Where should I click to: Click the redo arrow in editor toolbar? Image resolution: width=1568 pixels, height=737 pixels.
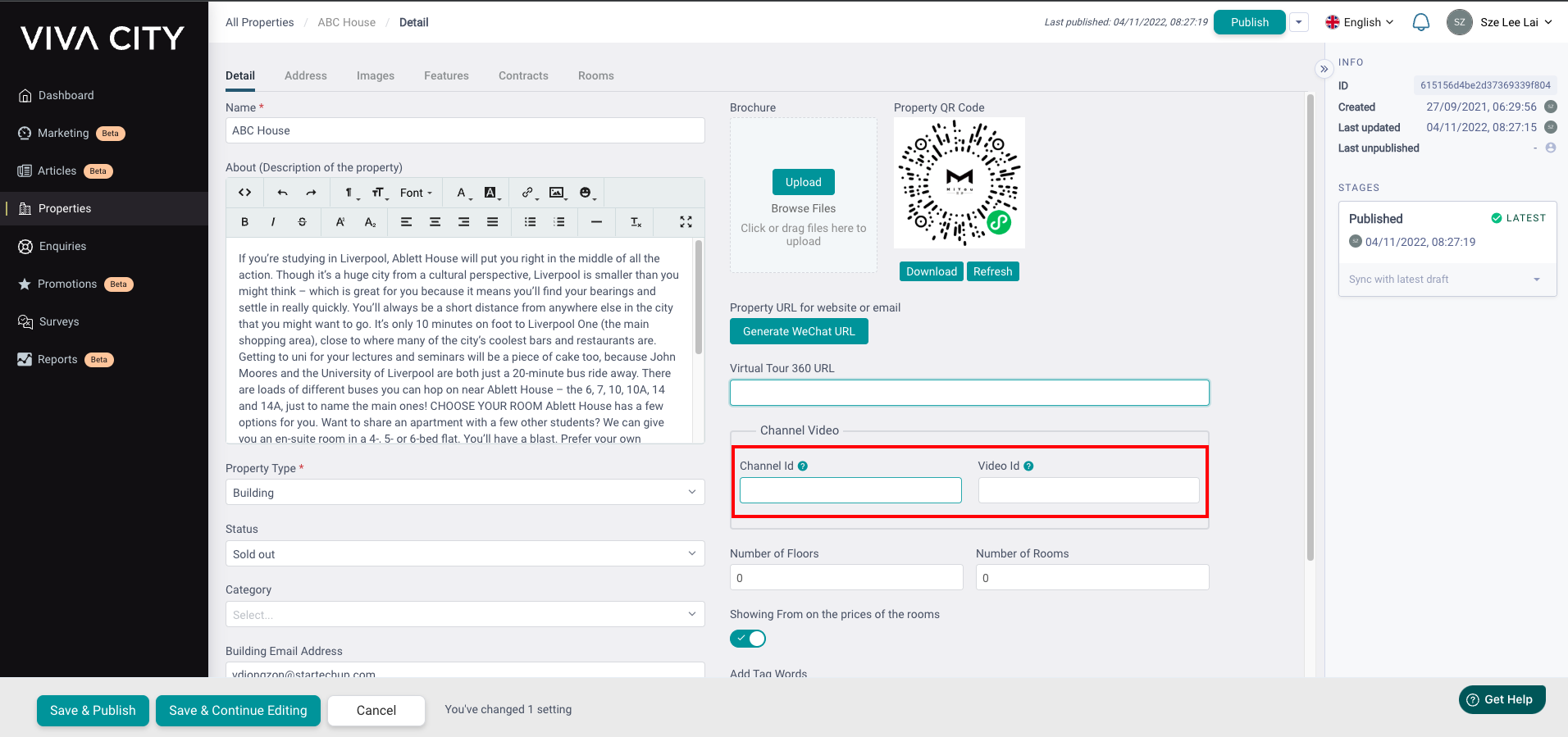pyautogui.click(x=311, y=193)
